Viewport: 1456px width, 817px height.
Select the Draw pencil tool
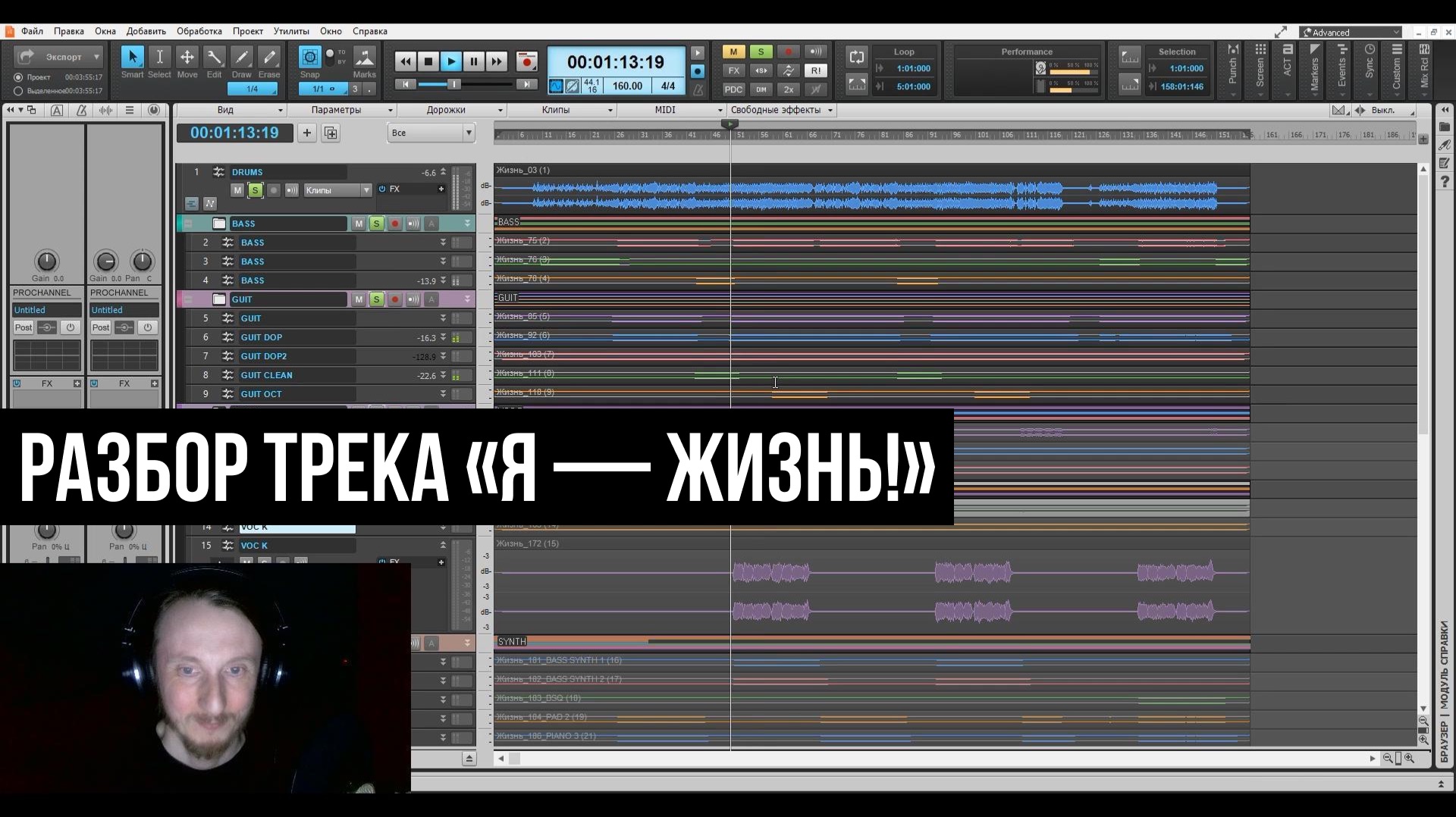(x=242, y=58)
